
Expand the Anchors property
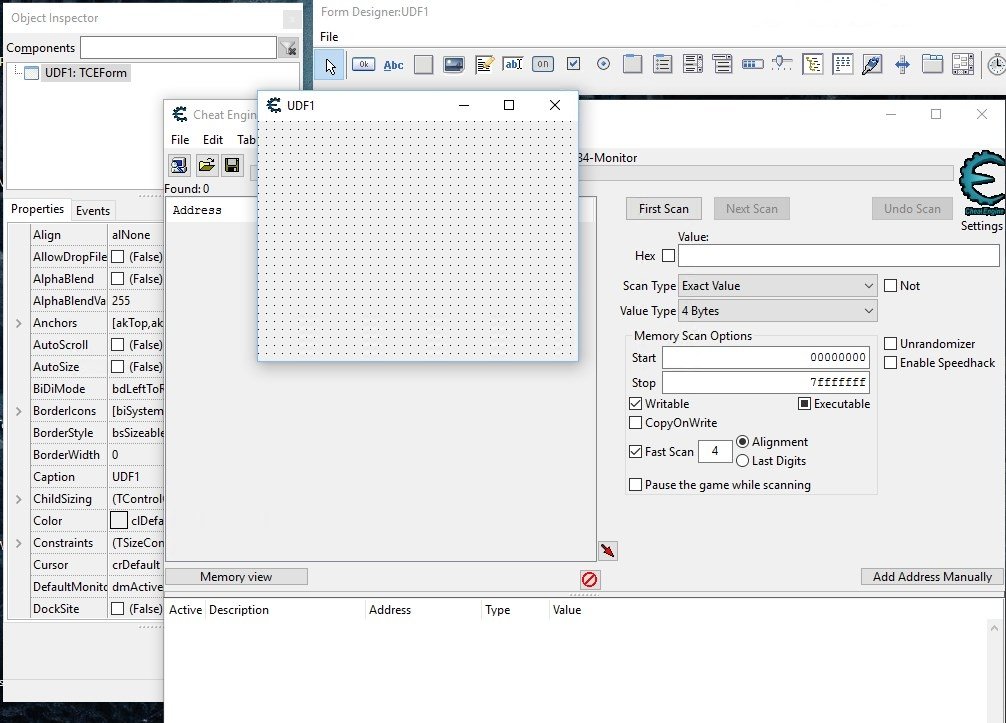point(19,323)
